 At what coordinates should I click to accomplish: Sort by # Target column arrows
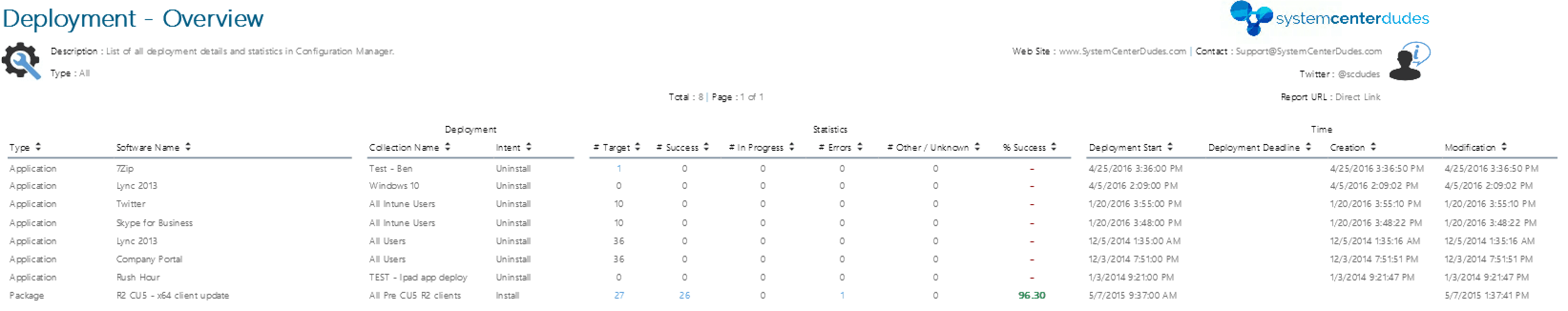(638, 146)
